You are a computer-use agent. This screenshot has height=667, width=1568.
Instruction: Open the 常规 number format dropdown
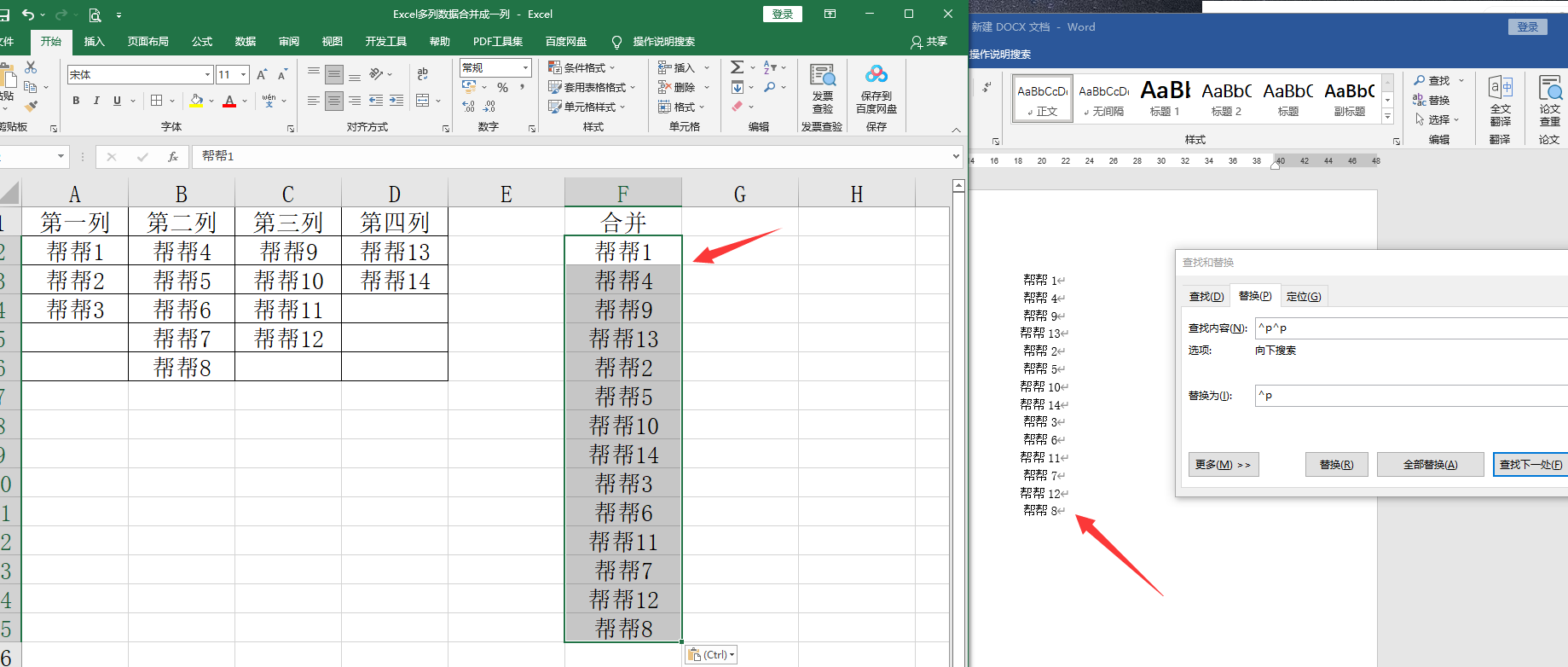525,67
